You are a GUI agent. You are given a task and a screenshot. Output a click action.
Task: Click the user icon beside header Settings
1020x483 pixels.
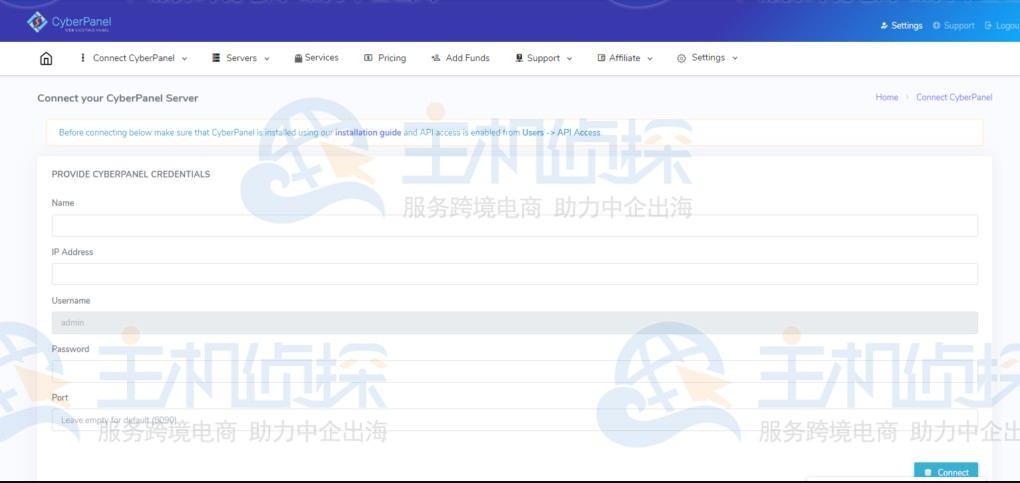coord(883,26)
